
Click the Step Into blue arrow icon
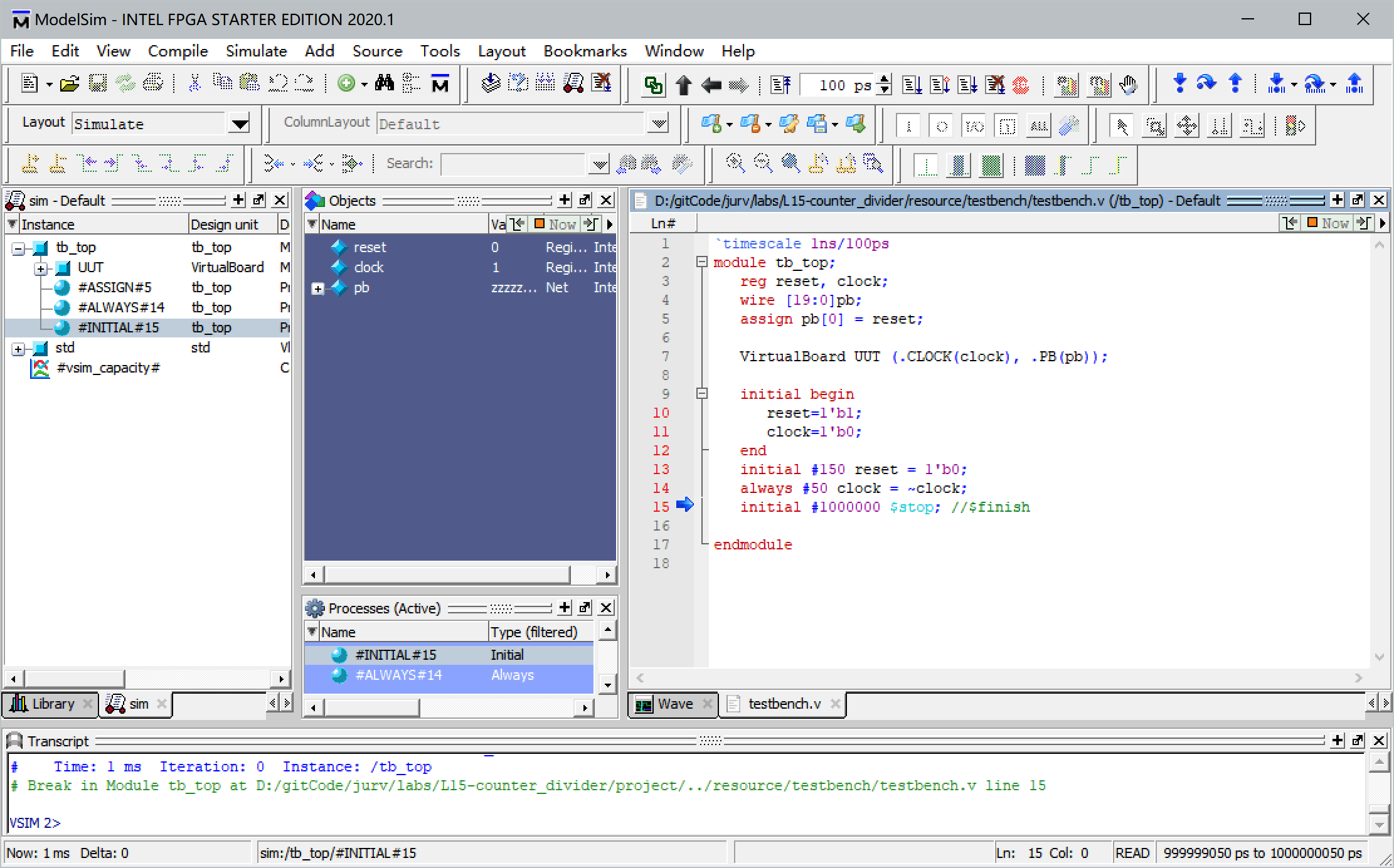[x=1179, y=83]
